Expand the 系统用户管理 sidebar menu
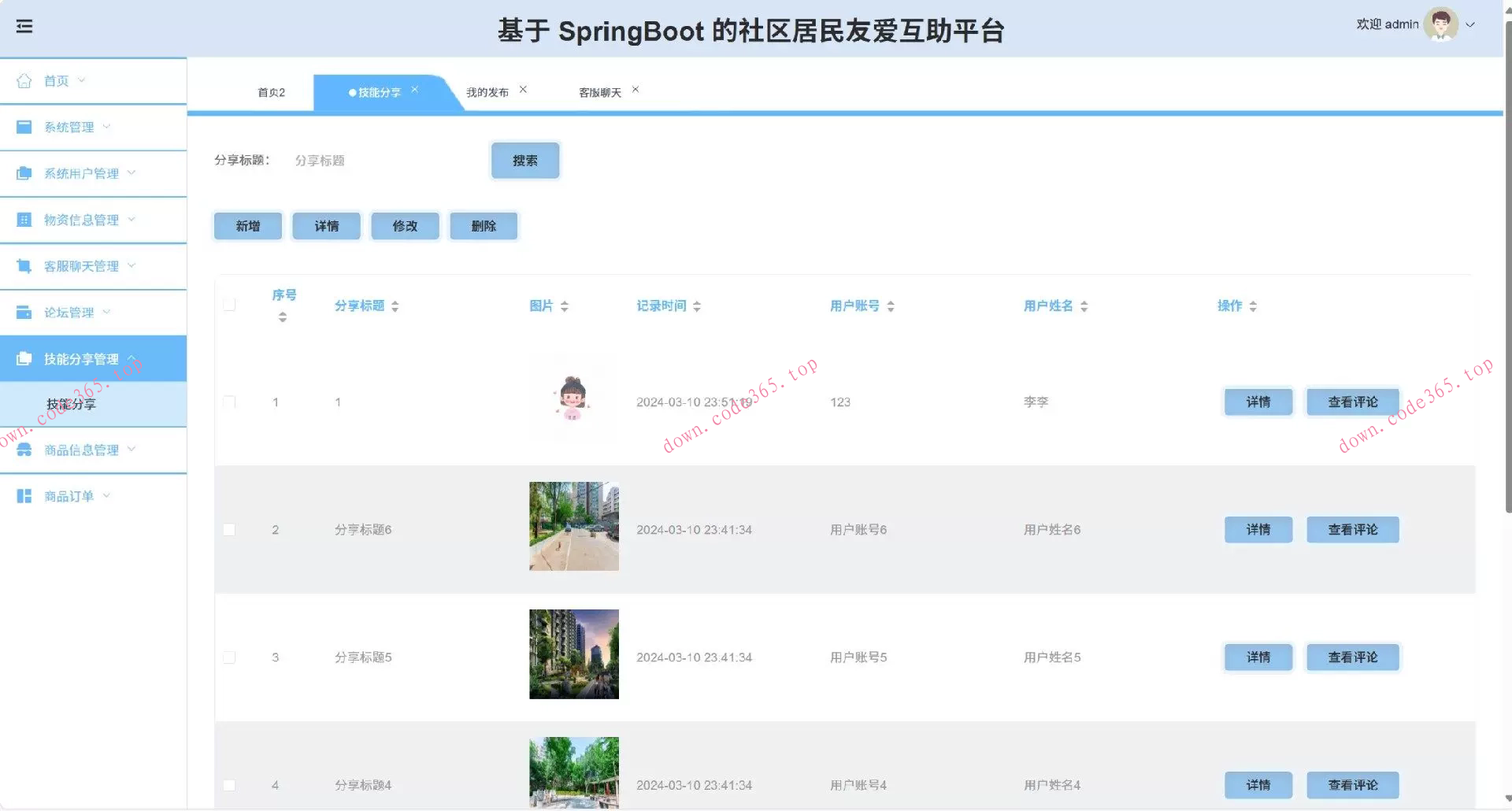This screenshot has width=1512, height=811. [x=132, y=173]
